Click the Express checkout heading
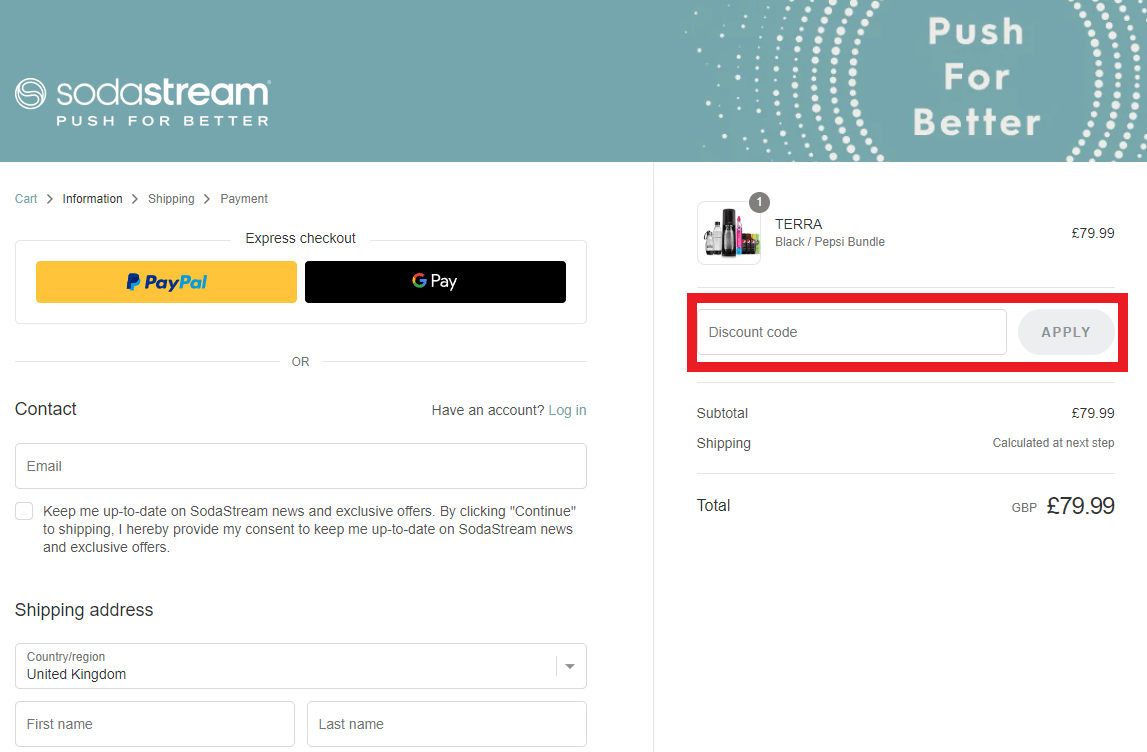 coord(301,238)
